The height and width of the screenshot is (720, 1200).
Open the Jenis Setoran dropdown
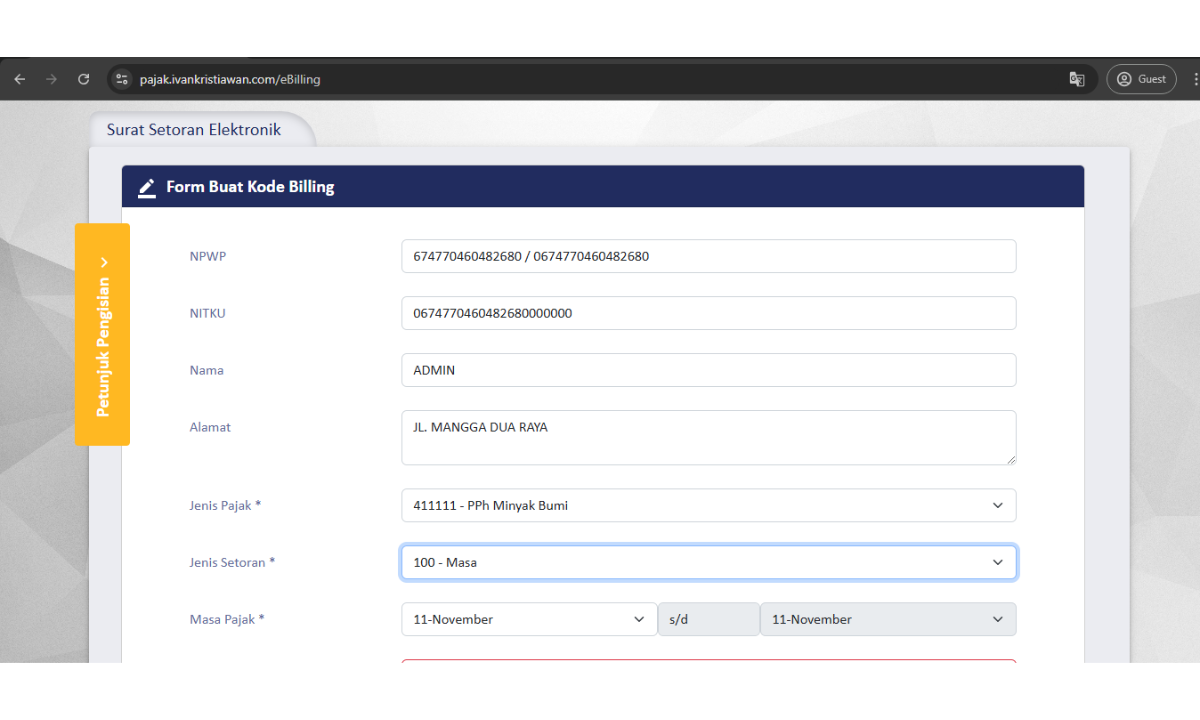click(708, 562)
